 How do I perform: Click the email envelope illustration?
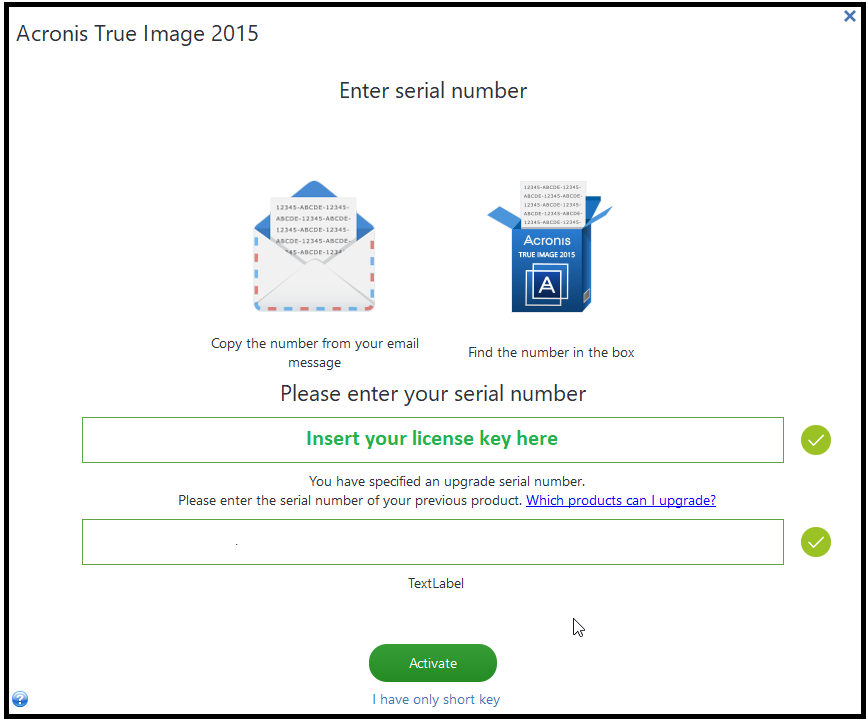(314, 246)
